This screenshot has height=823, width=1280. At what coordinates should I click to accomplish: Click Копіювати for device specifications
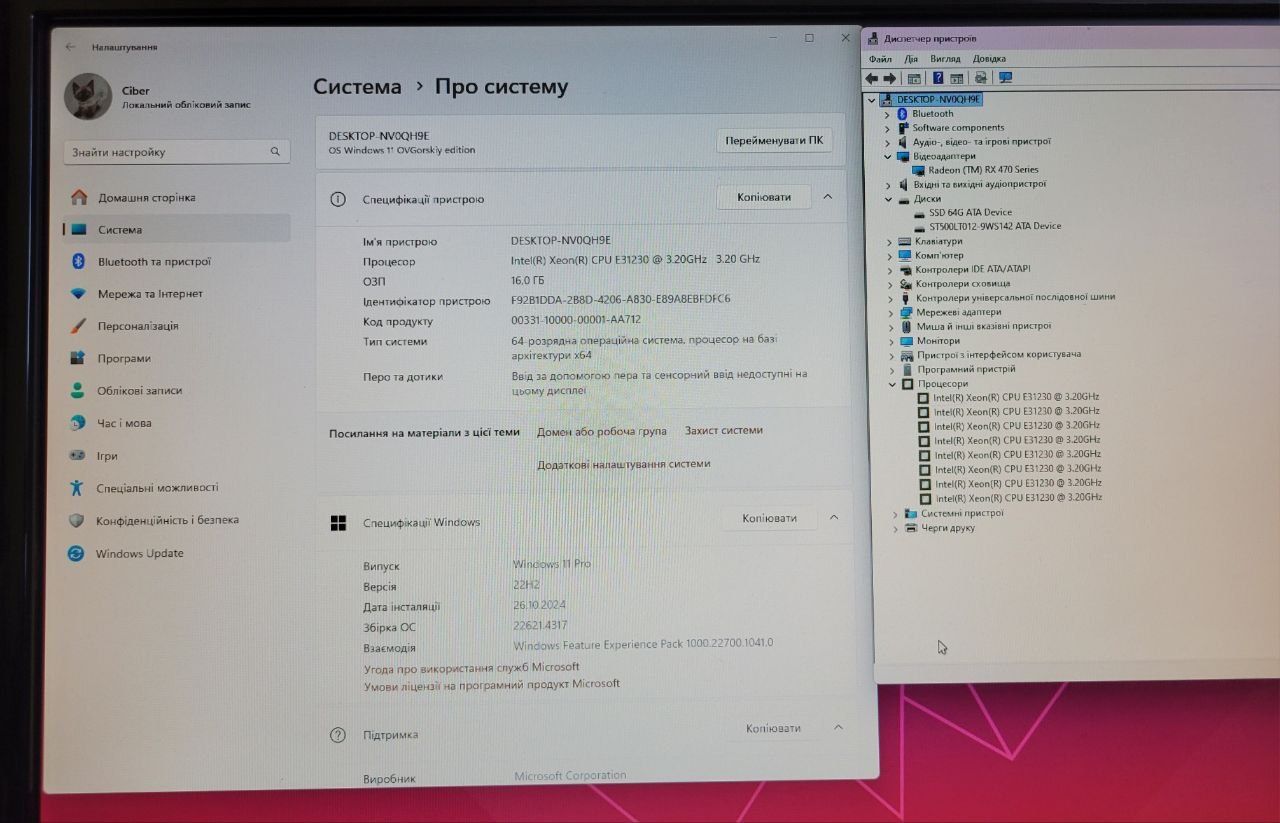764,197
